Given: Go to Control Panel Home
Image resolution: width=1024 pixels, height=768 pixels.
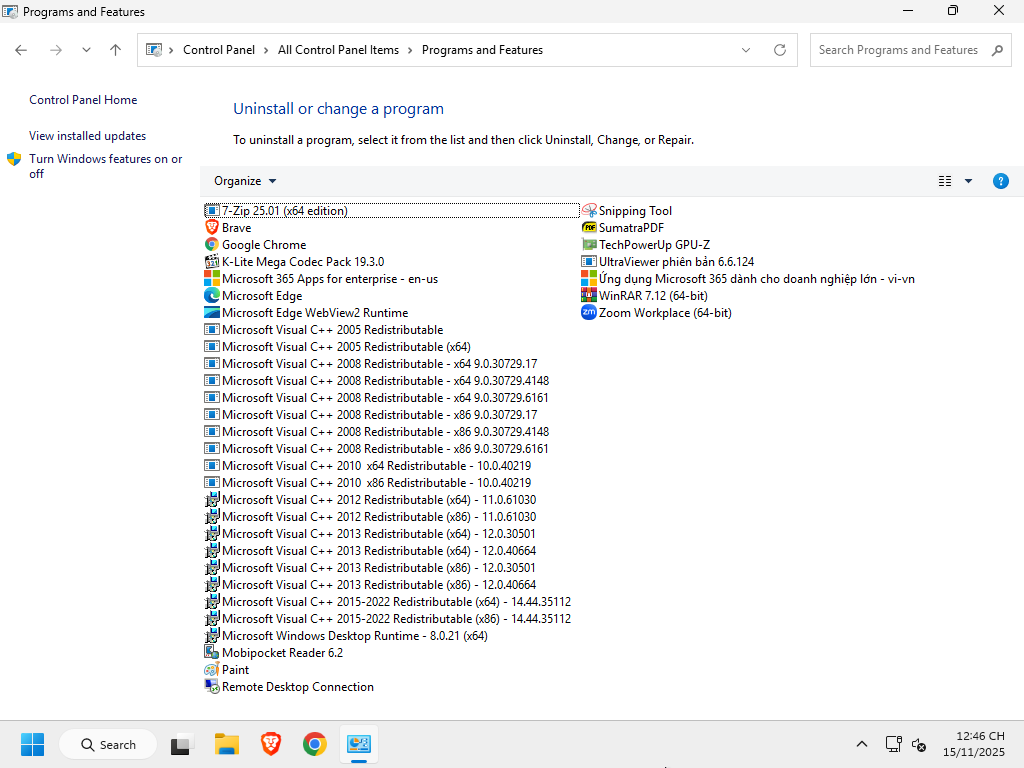Looking at the screenshot, I should (x=83, y=99).
